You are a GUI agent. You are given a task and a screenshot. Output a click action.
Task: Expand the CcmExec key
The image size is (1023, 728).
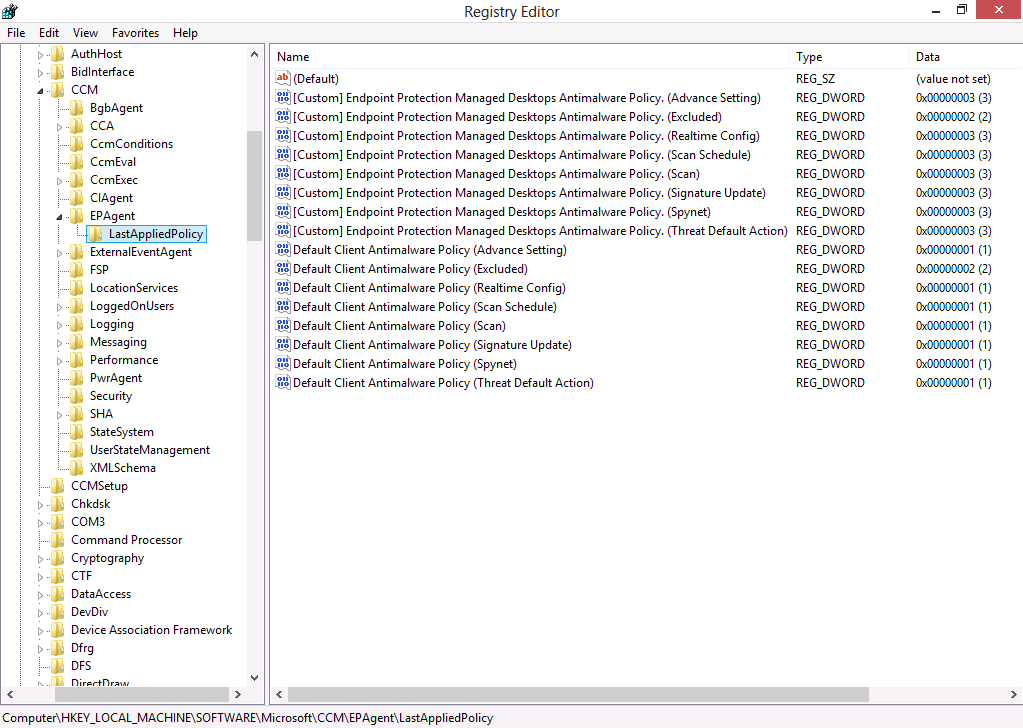coord(59,181)
